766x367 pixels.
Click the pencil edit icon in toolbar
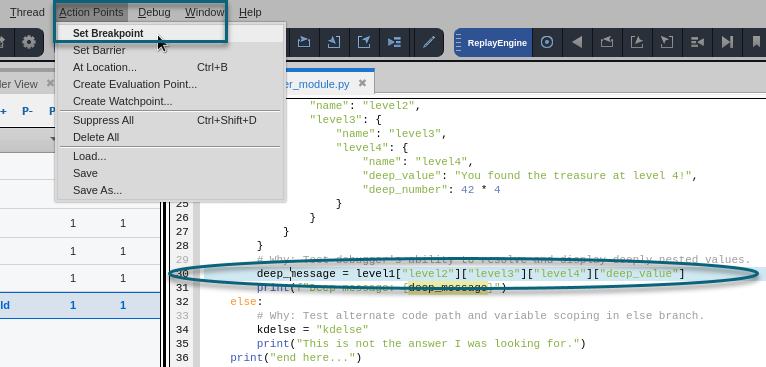point(428,42)
